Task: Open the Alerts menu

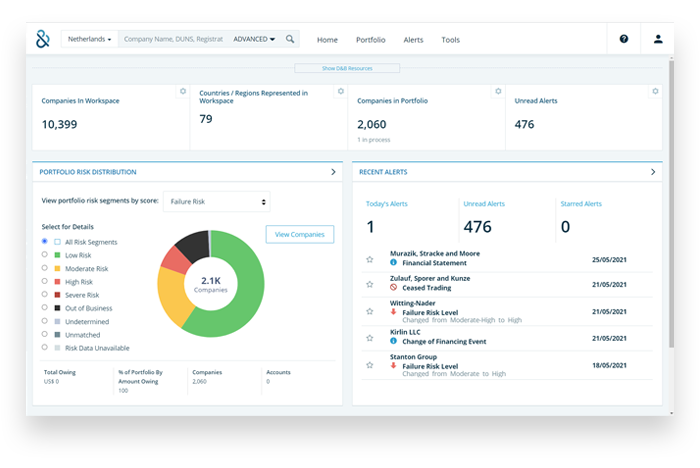Action: (x=413, y=40)
